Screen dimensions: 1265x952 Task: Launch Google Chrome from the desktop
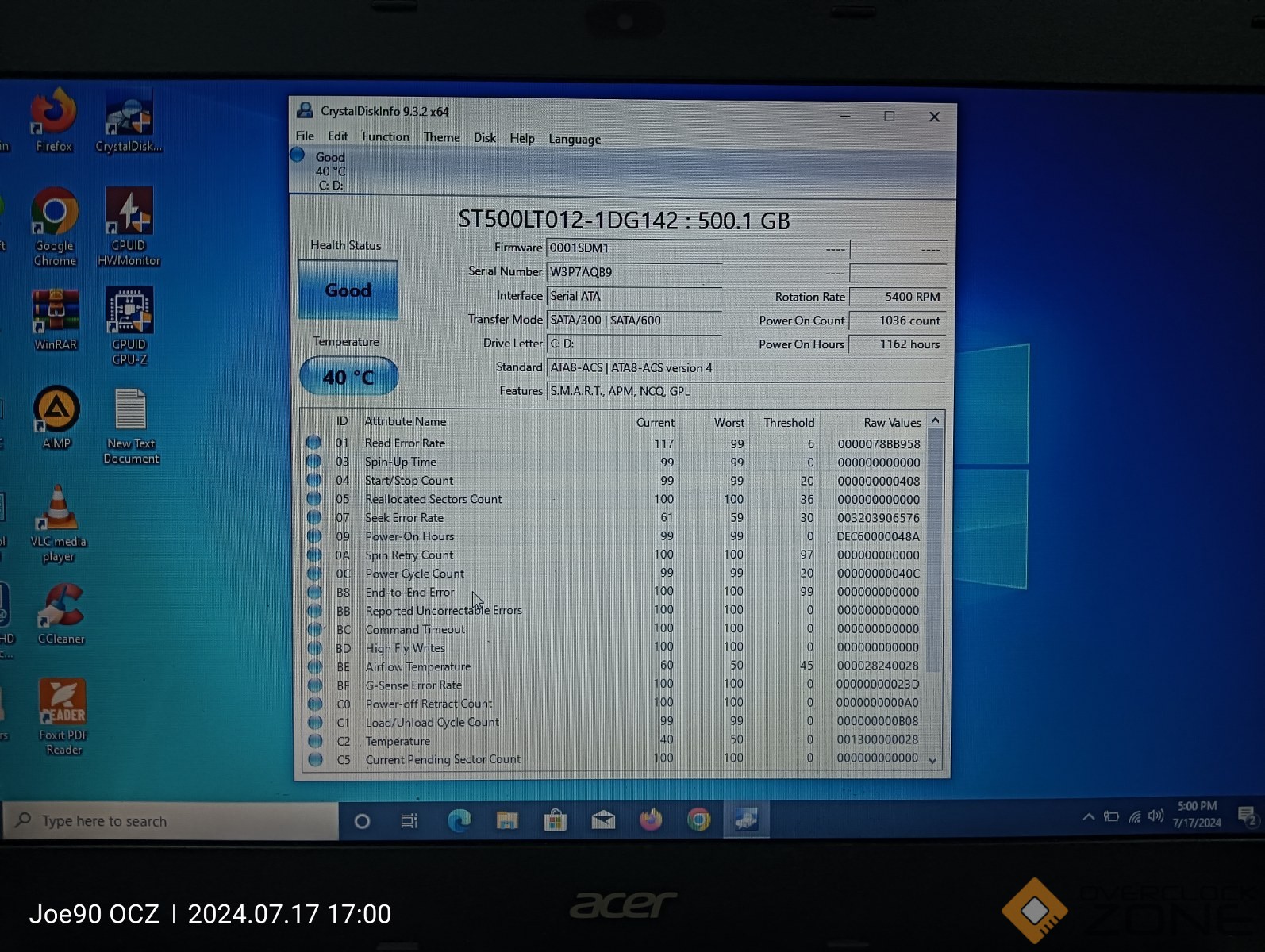click(55, 226)
